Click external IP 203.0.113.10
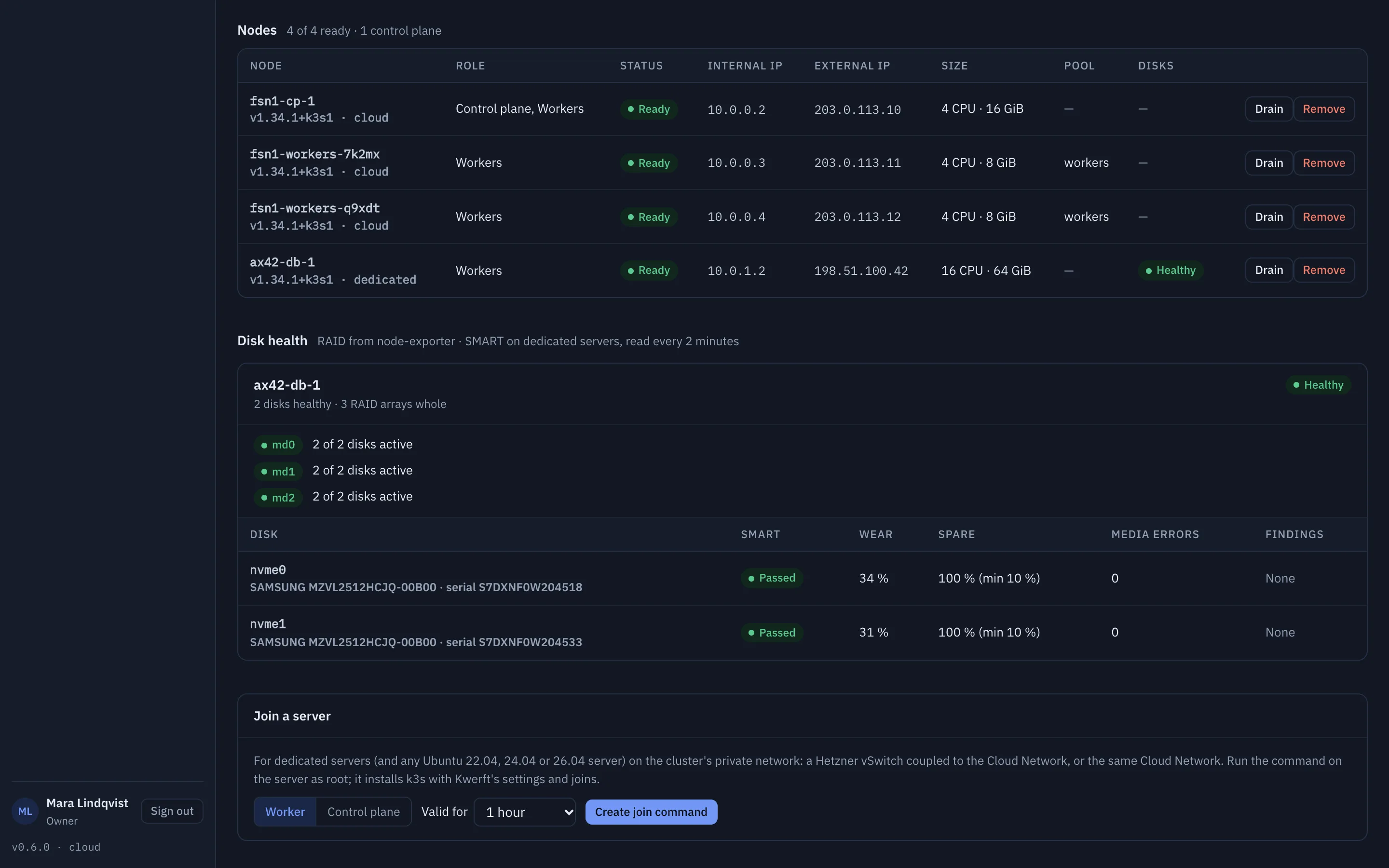Image resolution: width=1389 pixels, height=868 pixels. tap(858, 109)
